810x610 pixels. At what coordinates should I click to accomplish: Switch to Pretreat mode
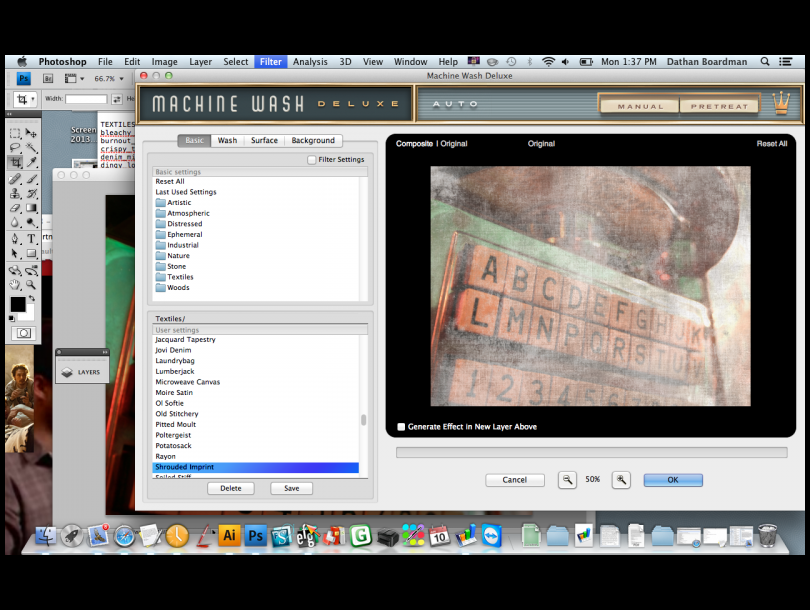click(x=719, y=106)
